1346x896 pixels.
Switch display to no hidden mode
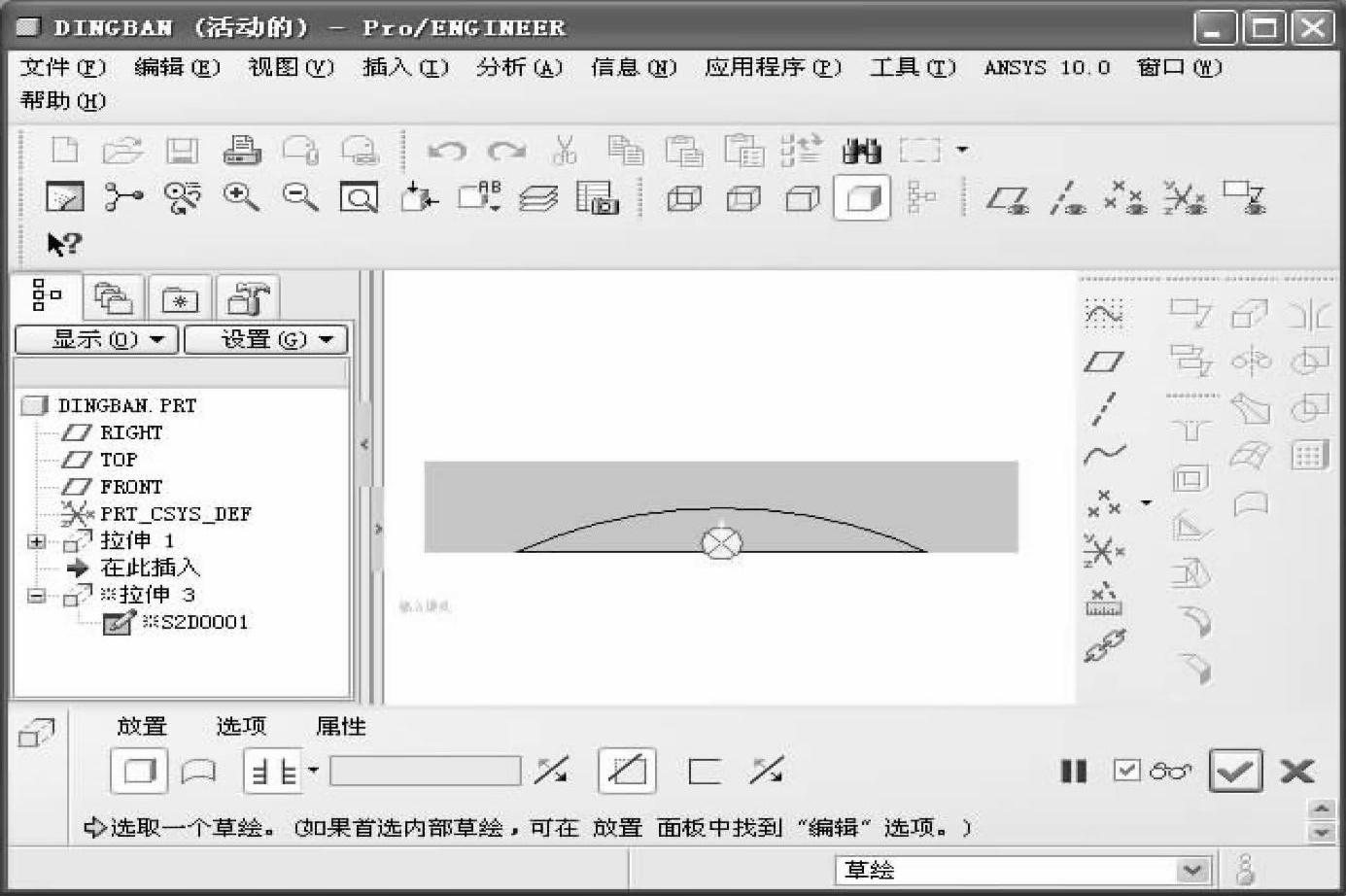(803, 199)
